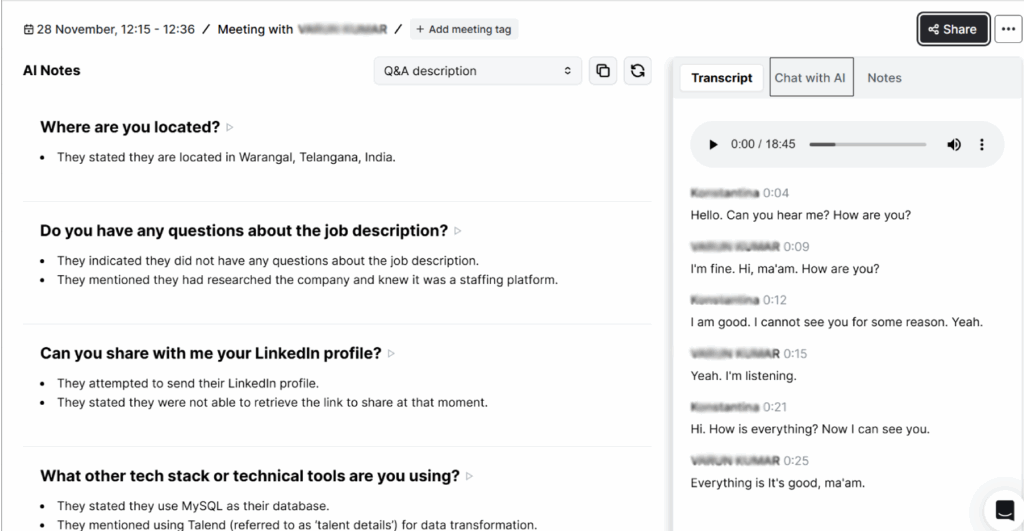Image resolution: width=1024 pixels, height=531 pixels.
Task: Click the 'Meeting with' title text
Action: (255, 29)
